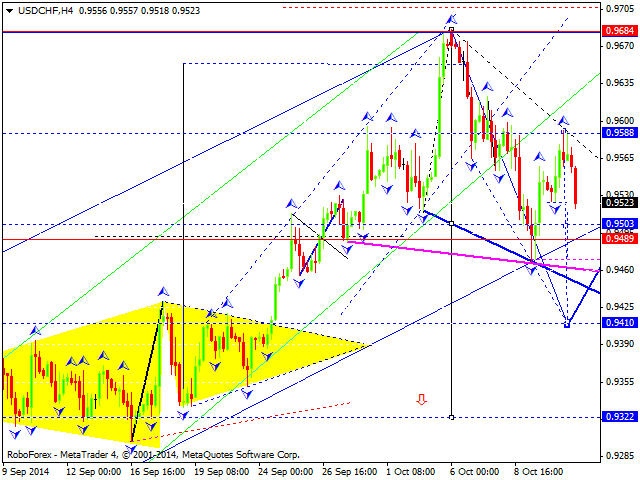Screen dimensions: 640x480
Task: Click the red 0.9684 price label
Action: pos(620,31)
